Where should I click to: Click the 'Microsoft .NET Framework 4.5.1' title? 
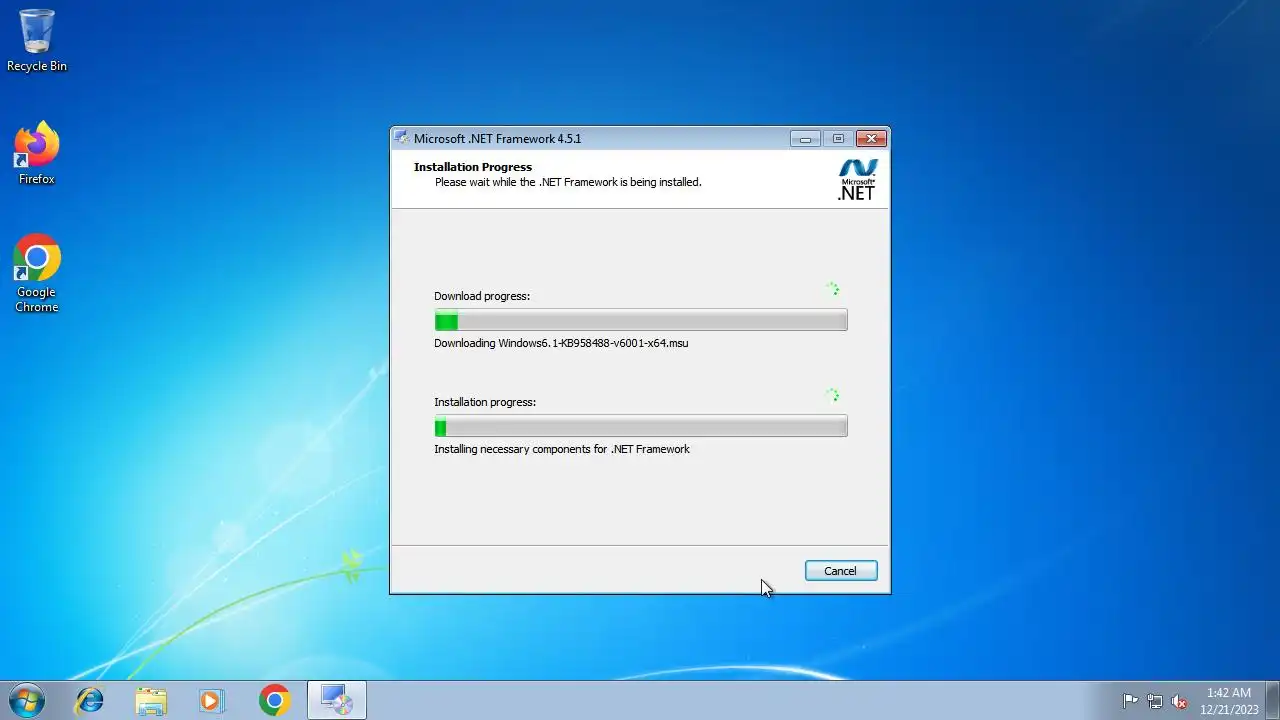497,139
